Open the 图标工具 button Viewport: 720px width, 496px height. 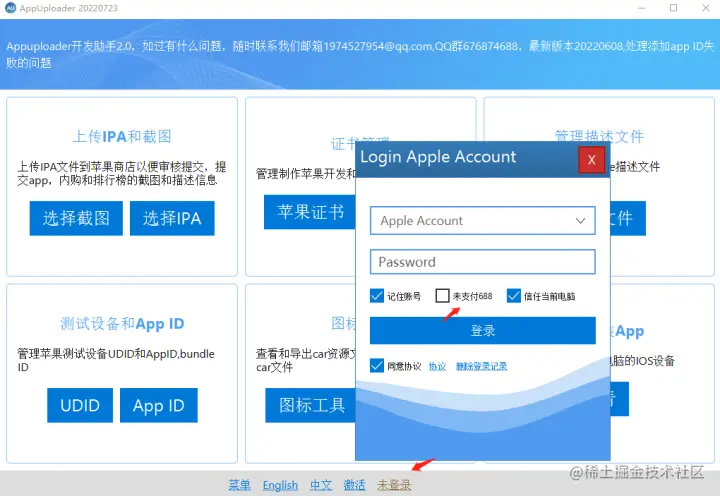(x=311, y=405)
